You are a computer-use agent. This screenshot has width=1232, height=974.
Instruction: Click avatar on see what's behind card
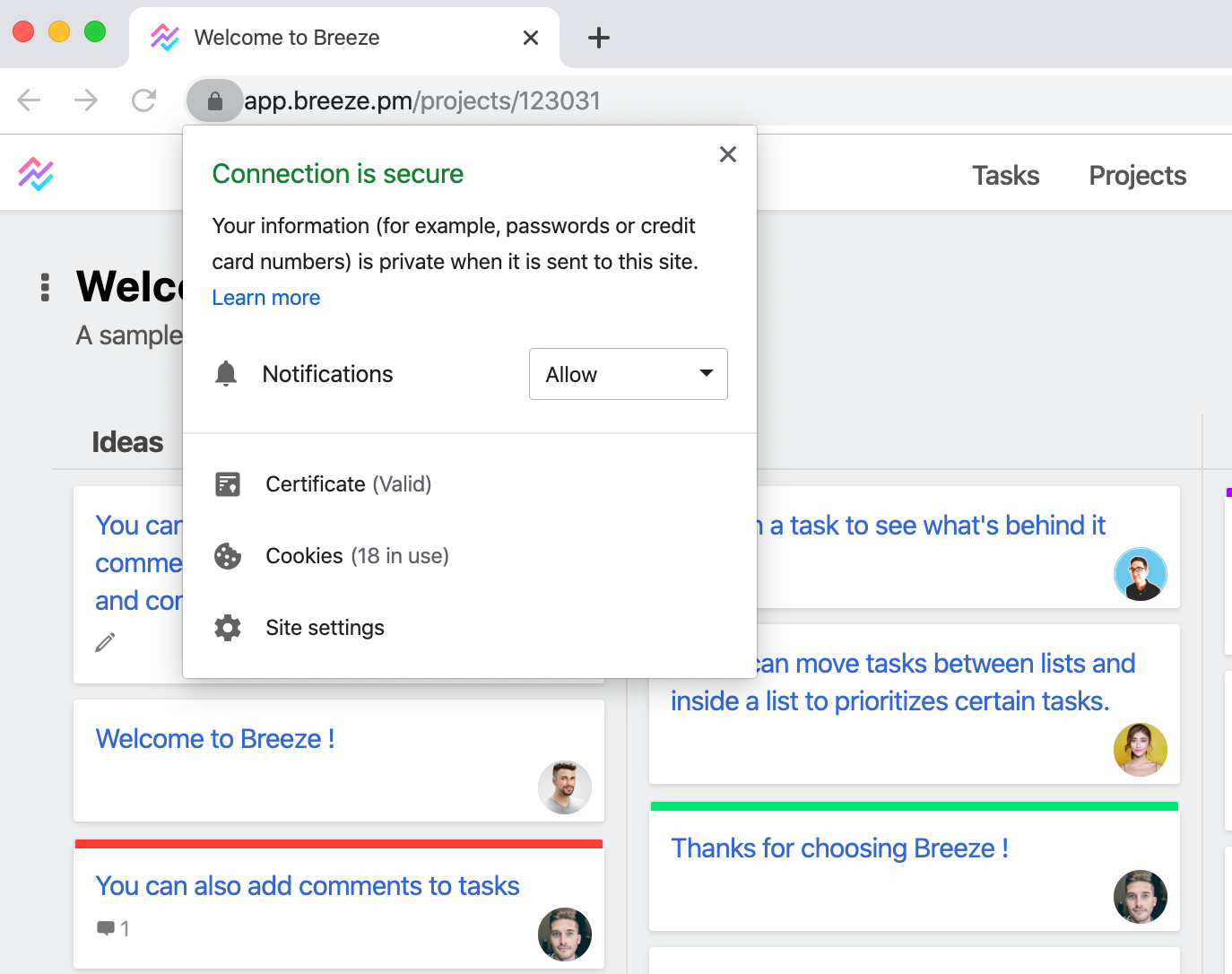1141,574
